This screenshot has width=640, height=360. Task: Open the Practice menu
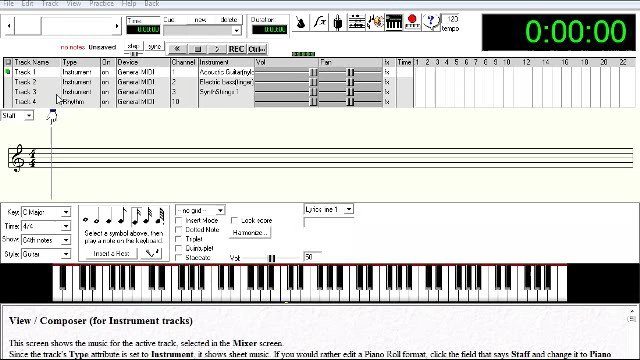102,4
